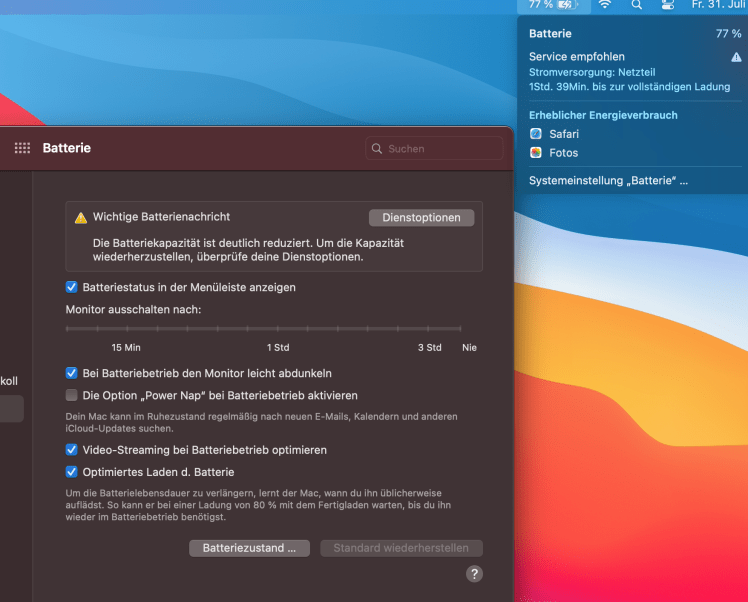Click the Suchen search field
The height and width of the screenshot is (602, 748).
click(435, 149)
